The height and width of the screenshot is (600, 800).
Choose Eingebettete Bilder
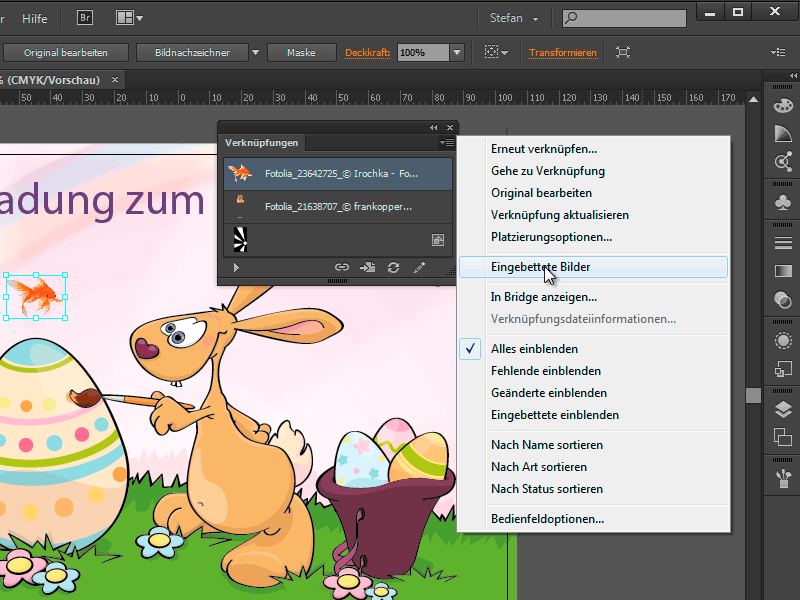[x=593, y=267]
